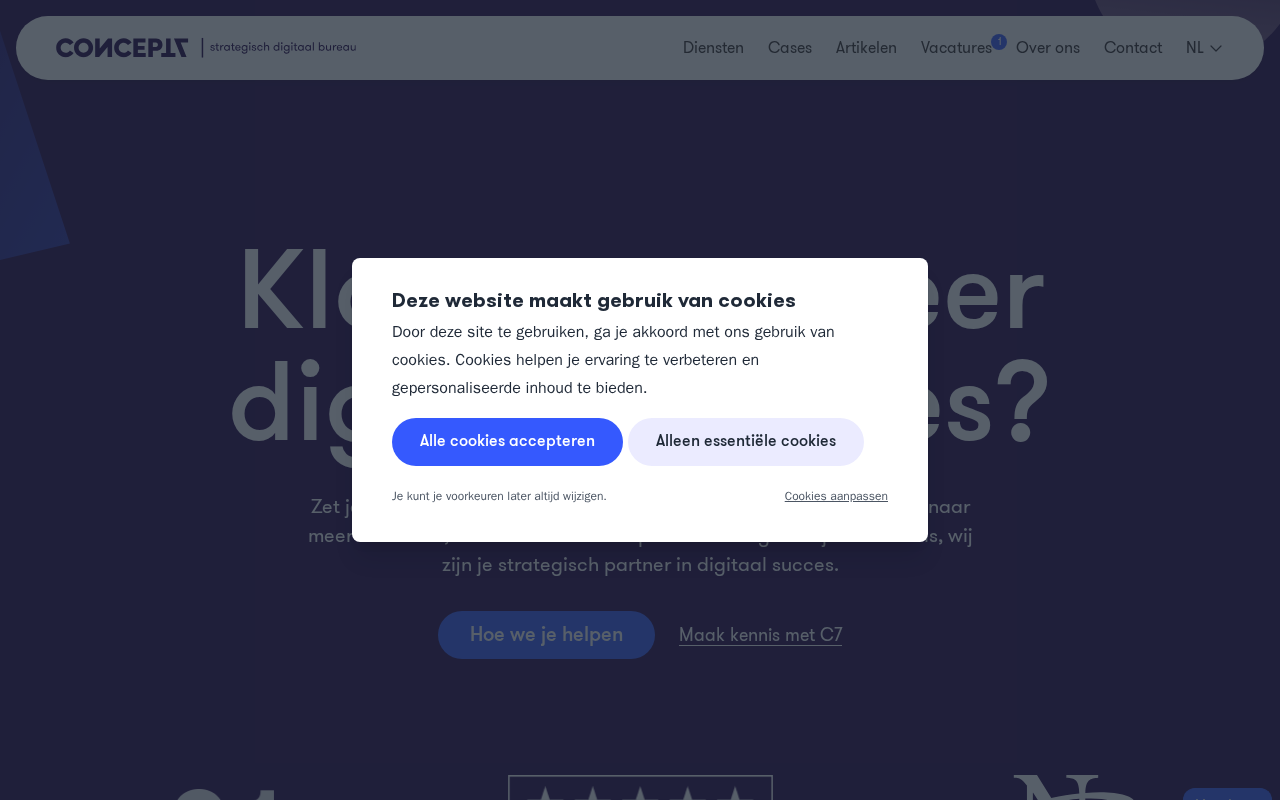Follow the Maak kennis met C7 link

point(760,635)
